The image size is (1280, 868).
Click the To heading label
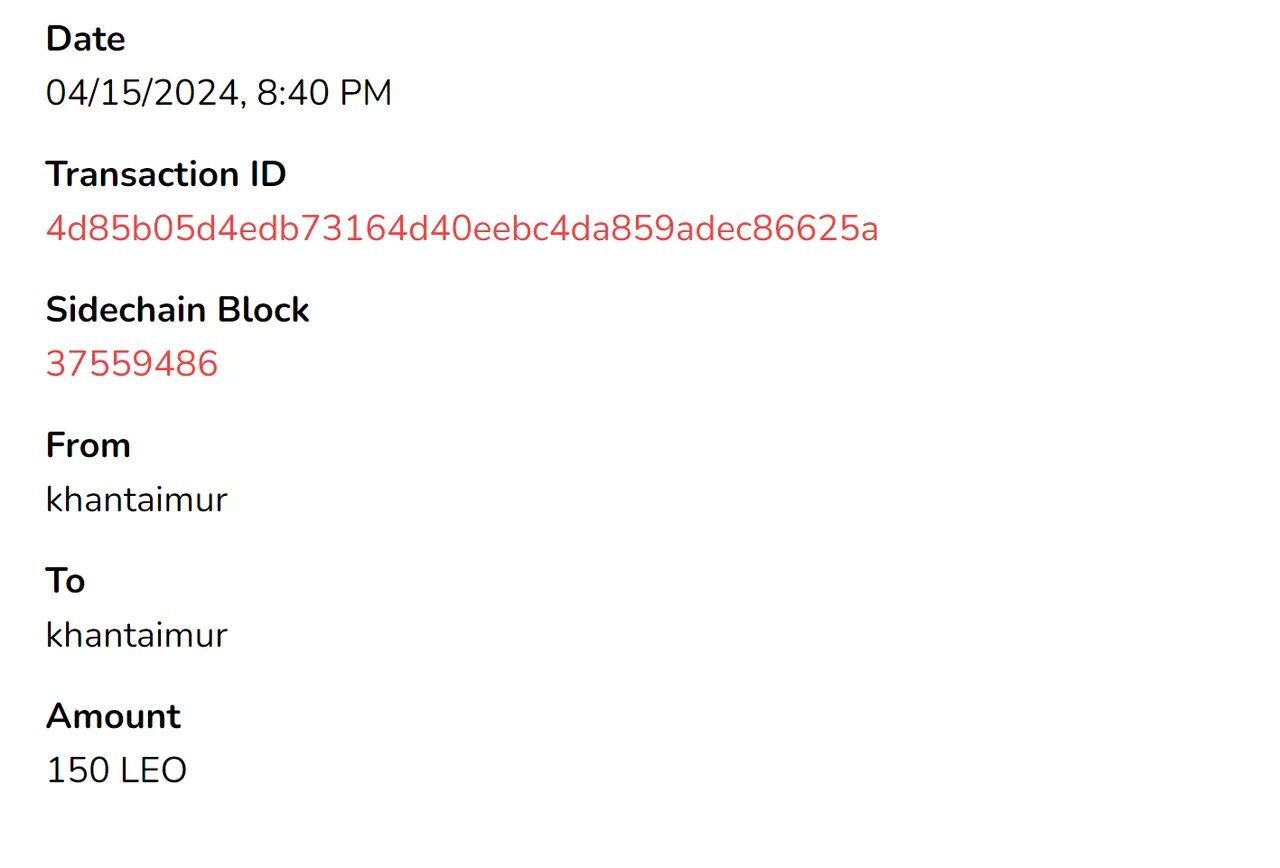pos(65,581)
